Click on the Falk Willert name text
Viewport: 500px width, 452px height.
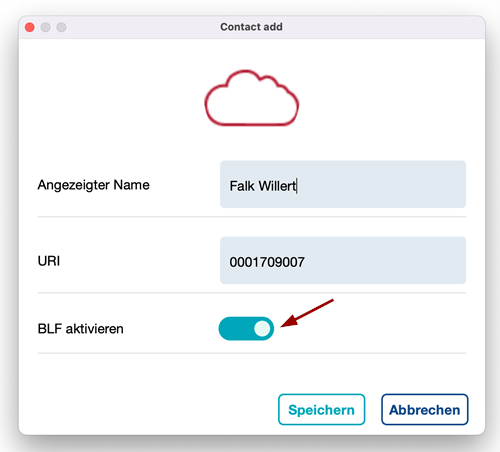tap(263, 186)
